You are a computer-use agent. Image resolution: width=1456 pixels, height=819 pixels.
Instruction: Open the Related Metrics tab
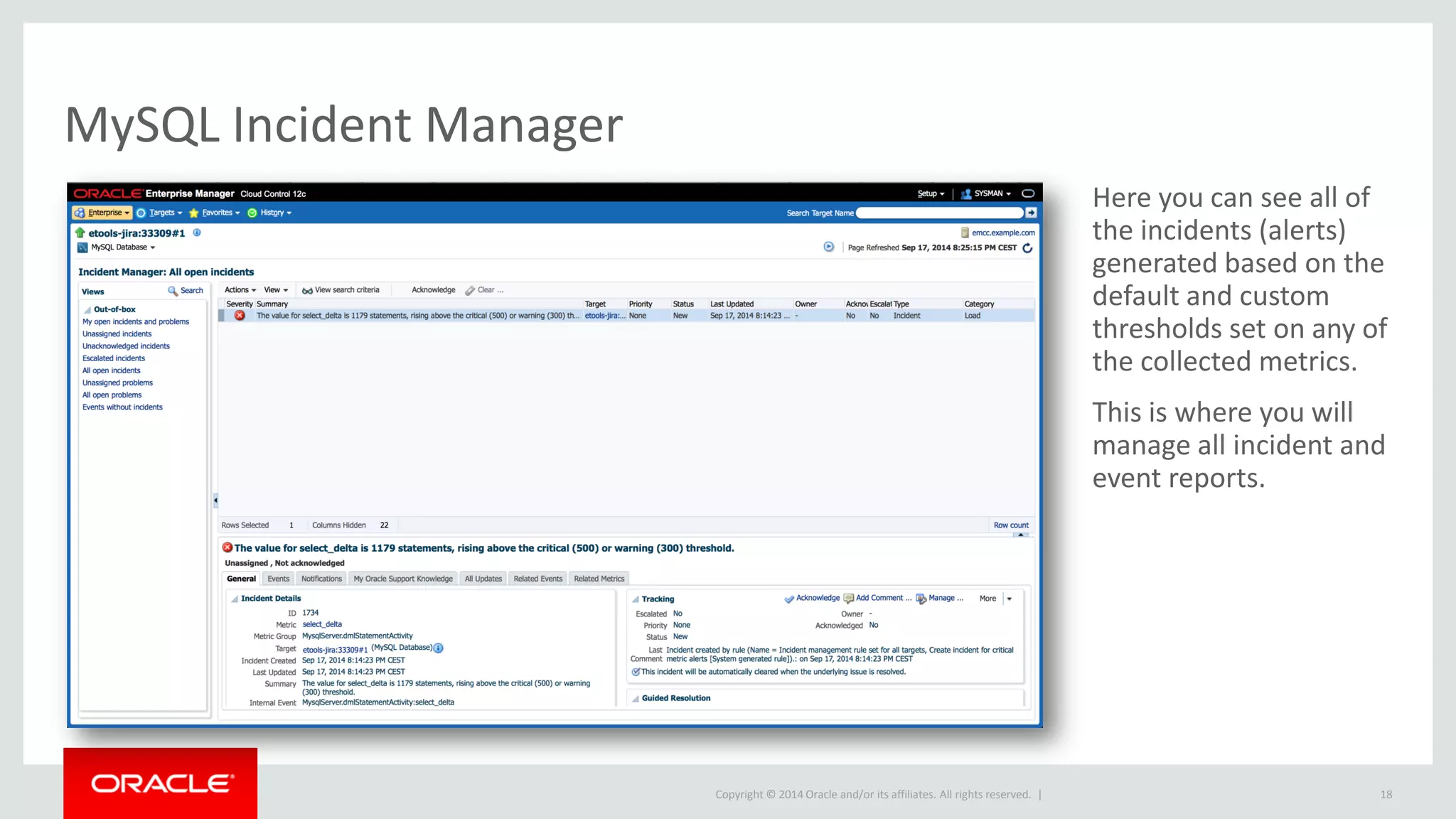pos(599,579)
